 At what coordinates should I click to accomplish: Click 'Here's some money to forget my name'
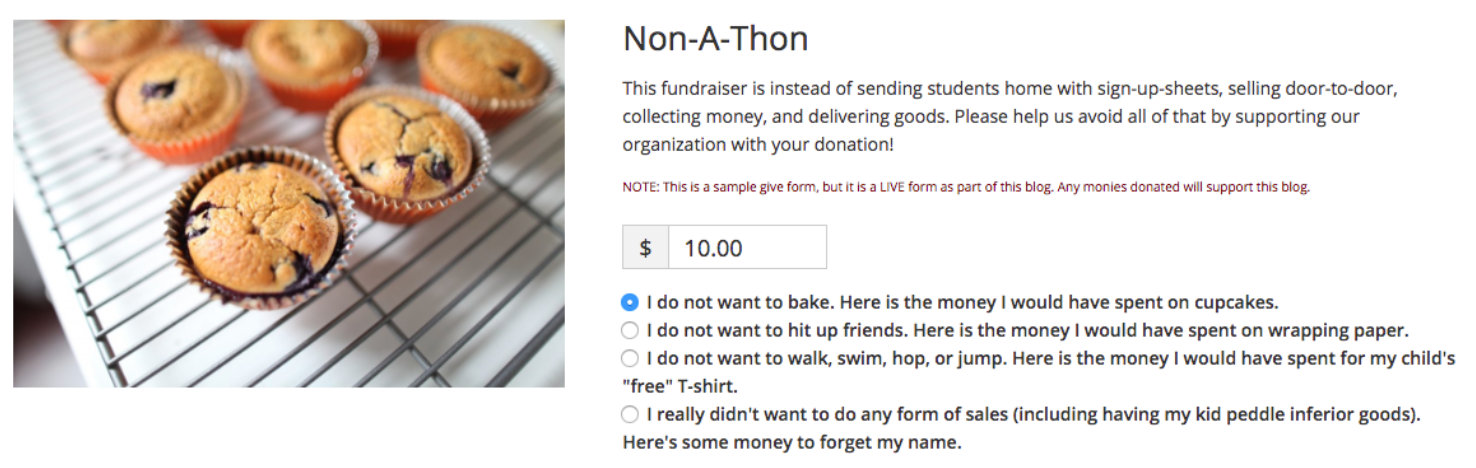tap(792, 442)
